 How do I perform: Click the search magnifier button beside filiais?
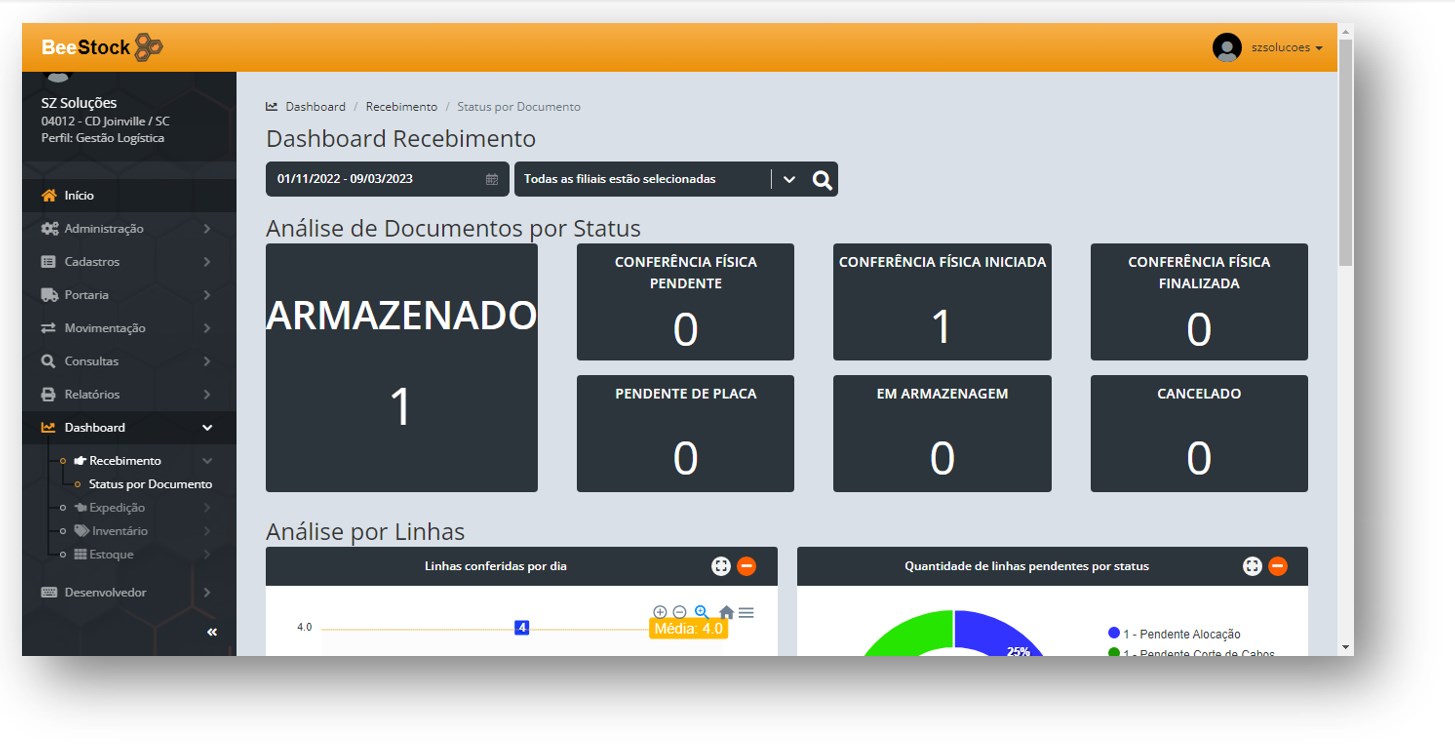pos(822,180)
